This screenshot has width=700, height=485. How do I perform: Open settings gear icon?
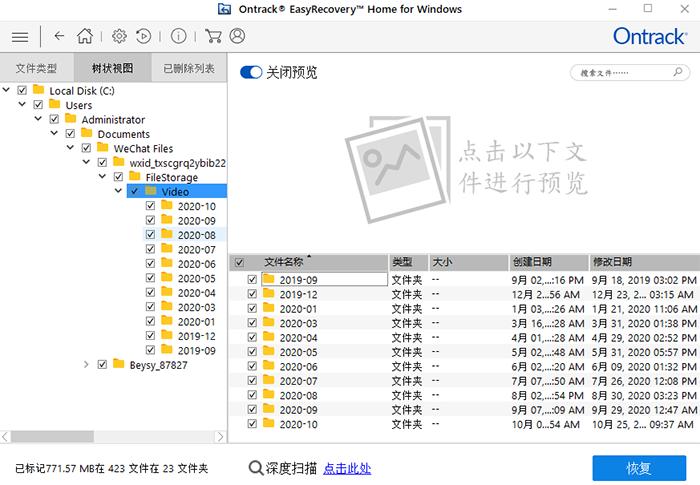click(x=119, y=36)
